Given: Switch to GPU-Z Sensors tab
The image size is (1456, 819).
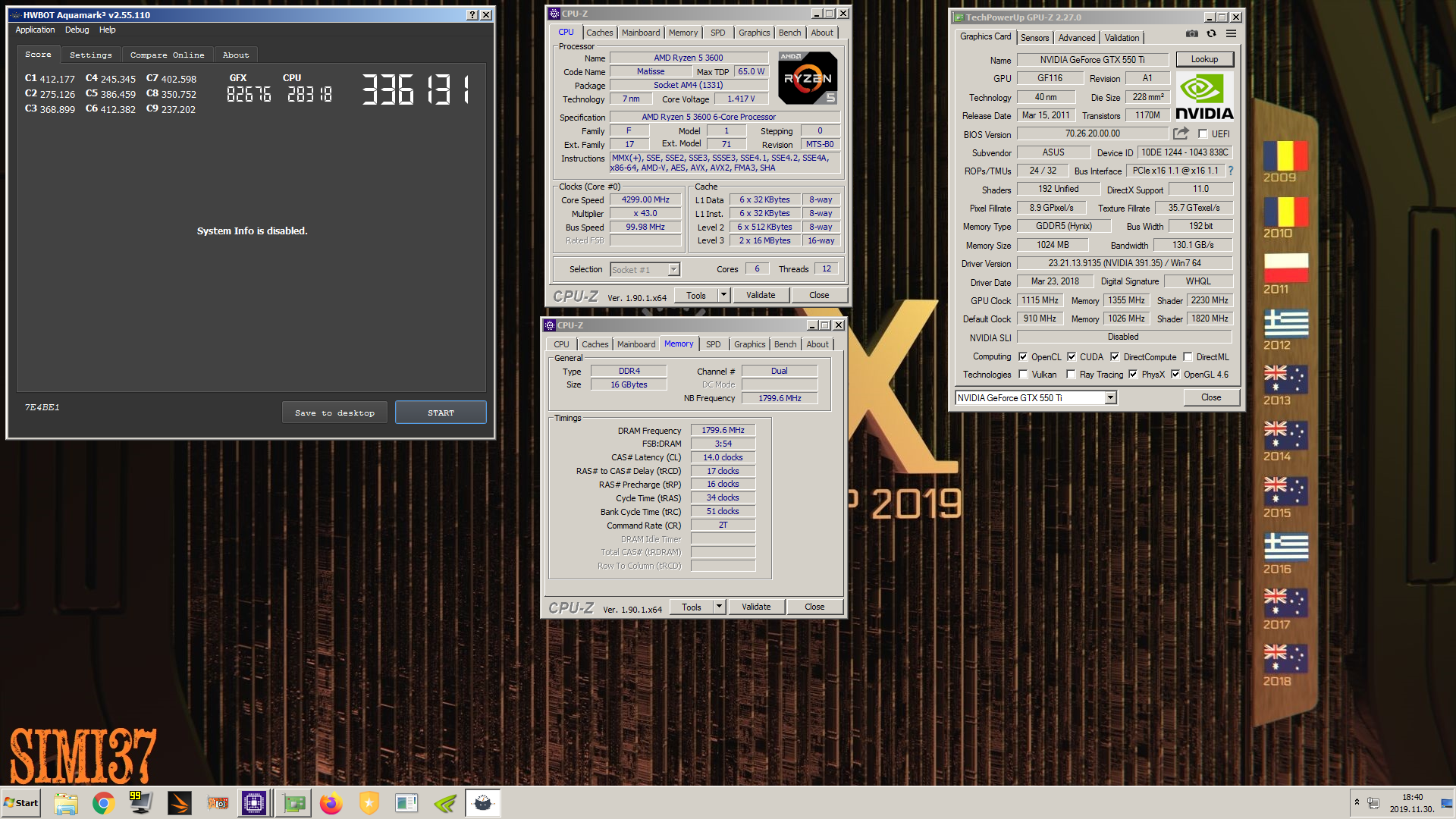Looking at the screenshot, I should click(1034, 38).
